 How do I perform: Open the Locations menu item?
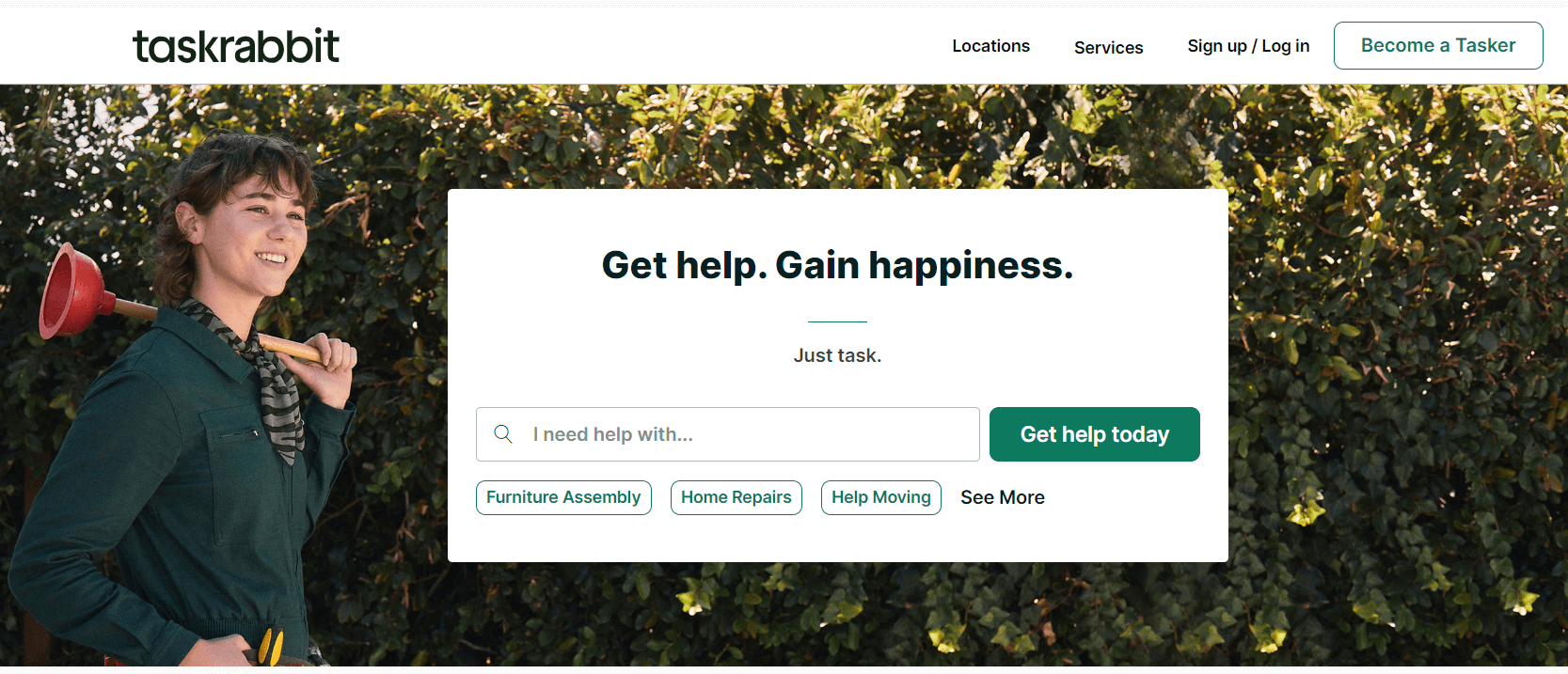(x=990, y=46)
